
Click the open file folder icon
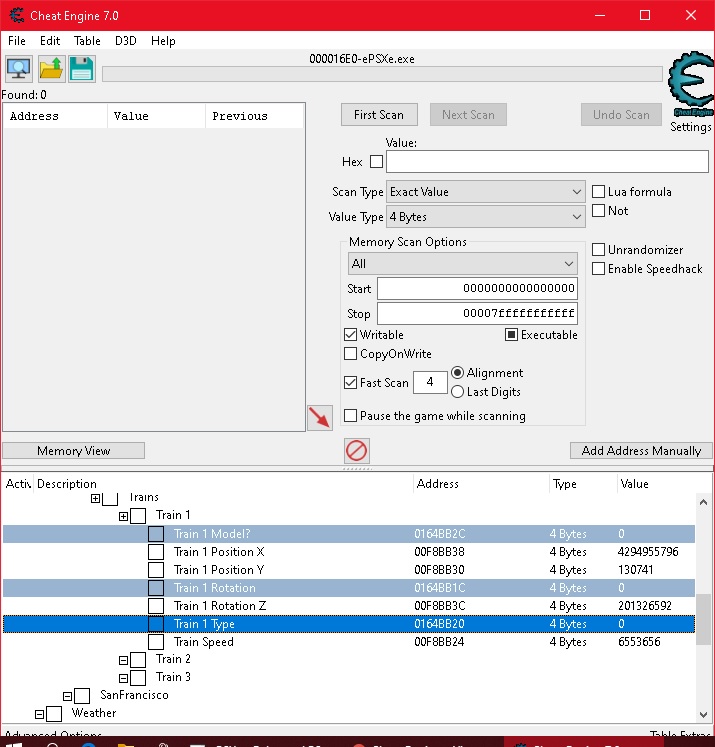coord(50,69)
